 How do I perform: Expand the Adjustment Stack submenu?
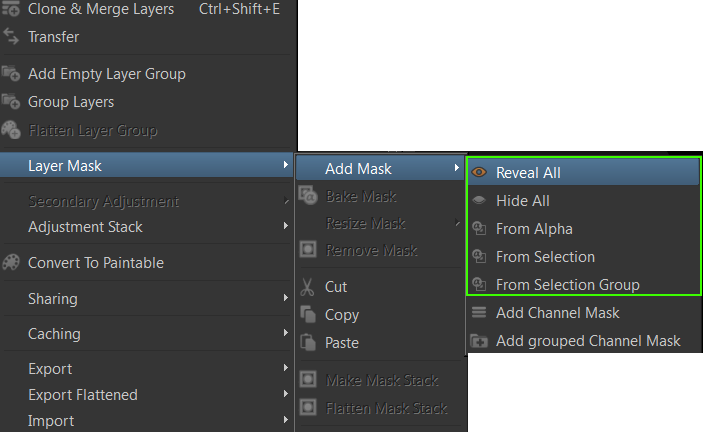point(286,227)
